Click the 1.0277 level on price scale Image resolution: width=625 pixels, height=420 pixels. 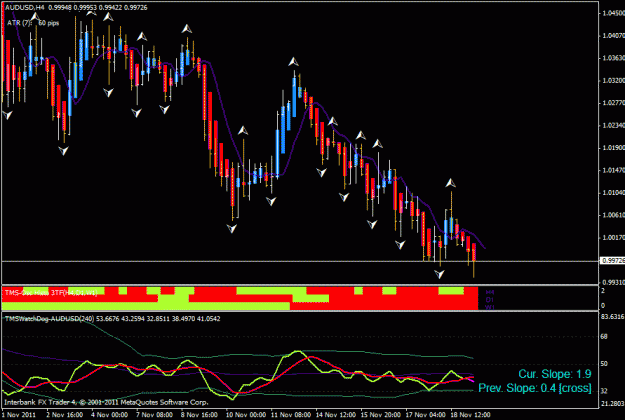click(614, 103)
